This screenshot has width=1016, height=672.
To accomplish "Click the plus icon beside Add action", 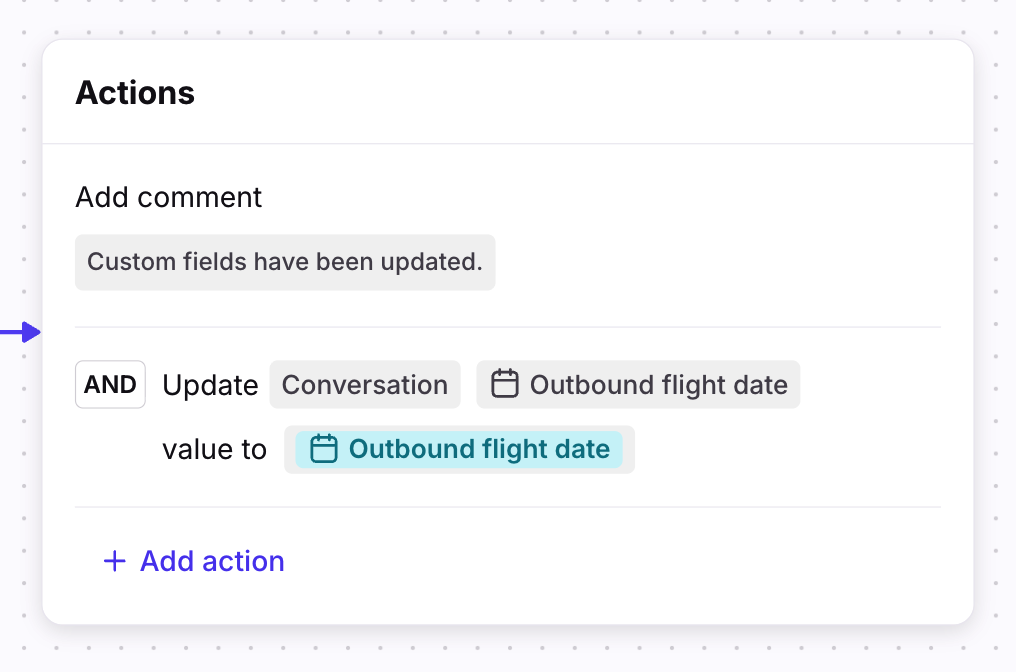I will click(x=115, y=562).
